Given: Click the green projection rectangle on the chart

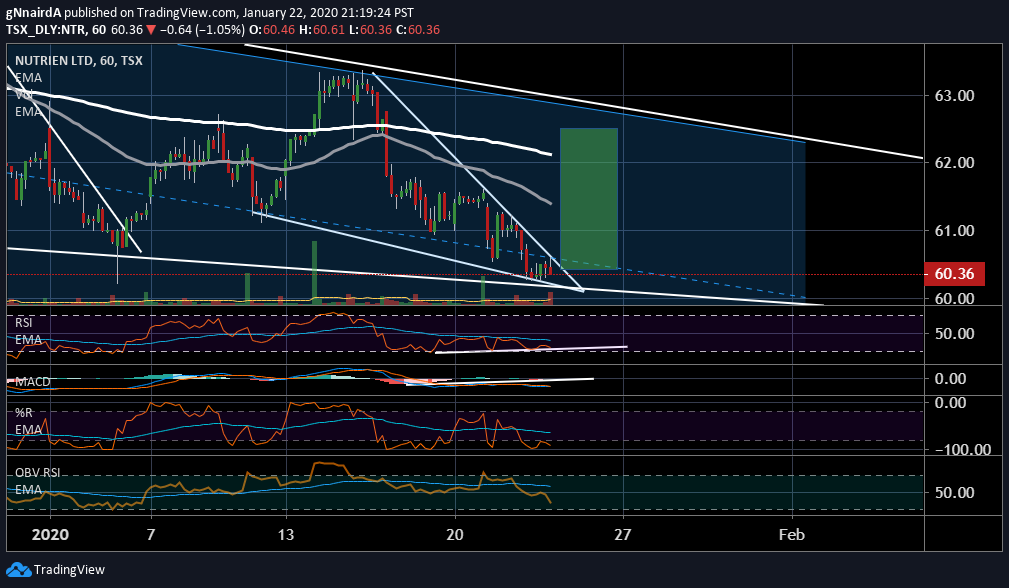Looking at the screenshot, I should point(589,198).
